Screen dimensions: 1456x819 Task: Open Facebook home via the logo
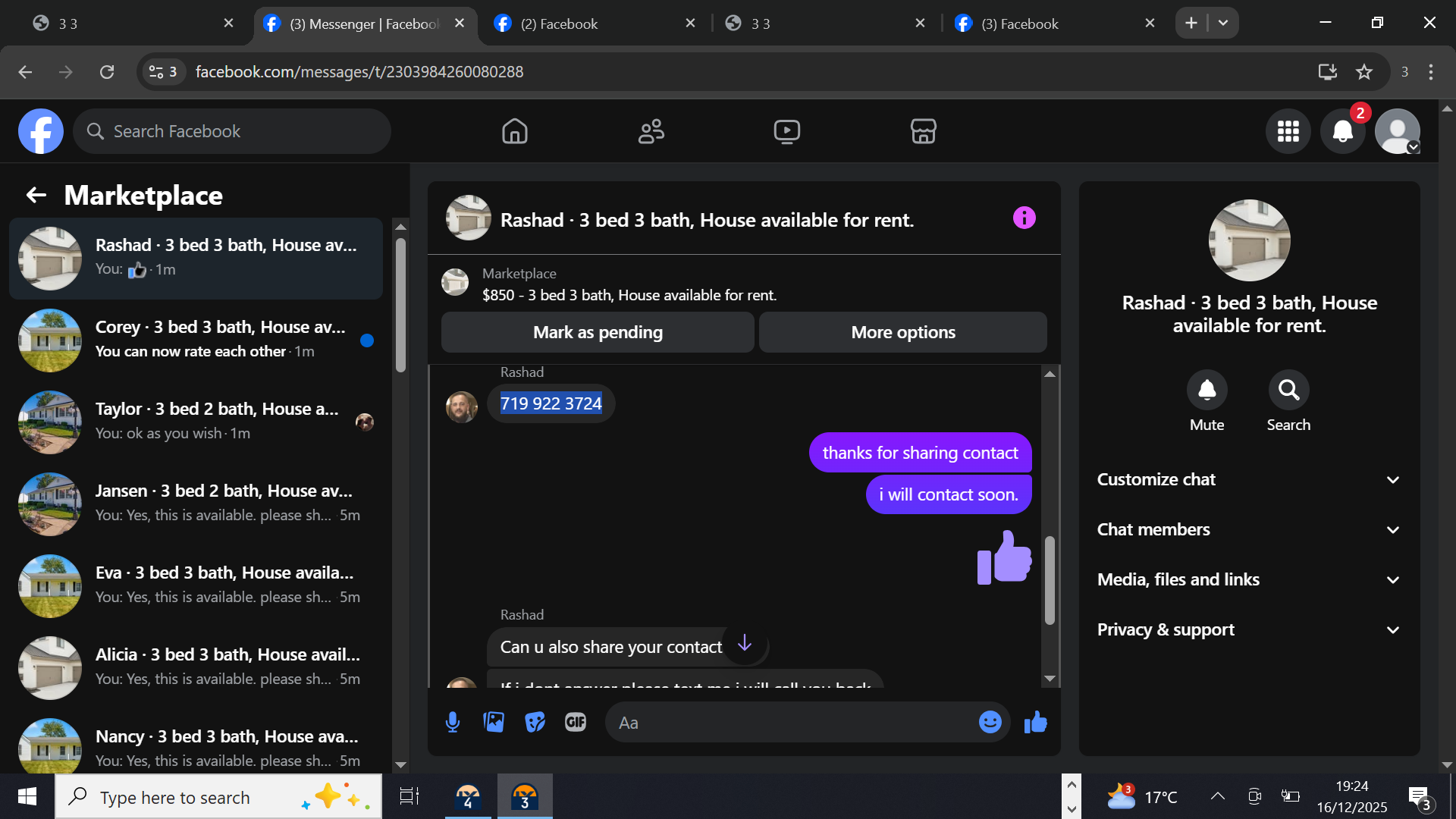click(41, 131)
